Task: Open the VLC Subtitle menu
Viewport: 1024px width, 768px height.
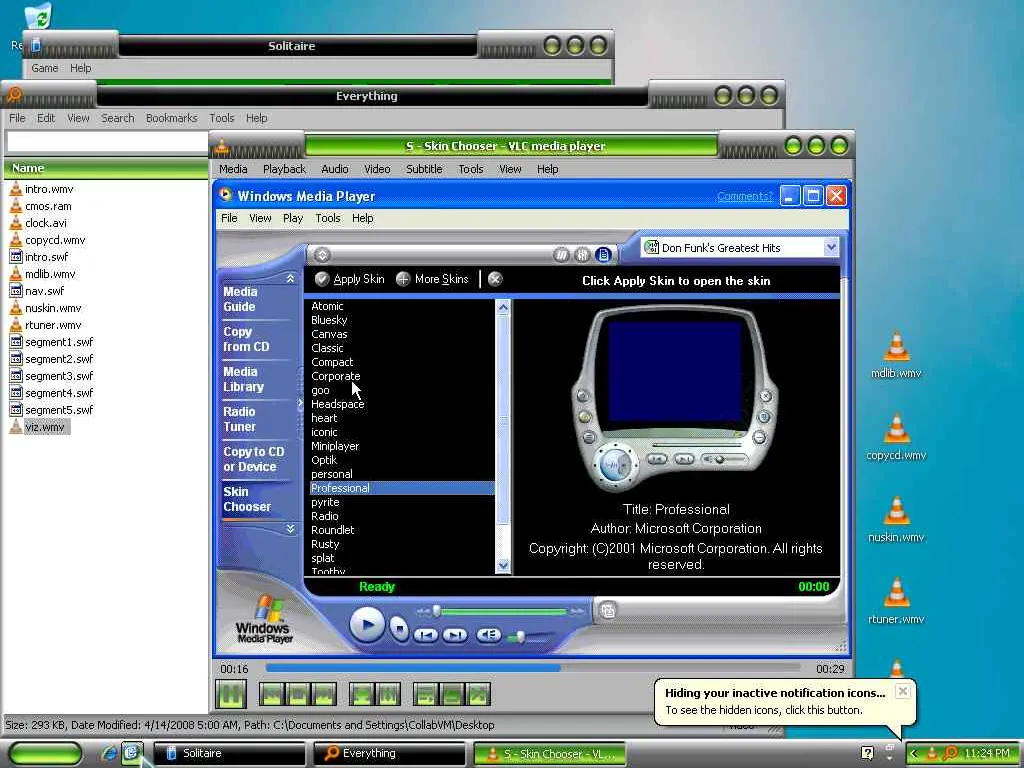Action: pos(424,169)
